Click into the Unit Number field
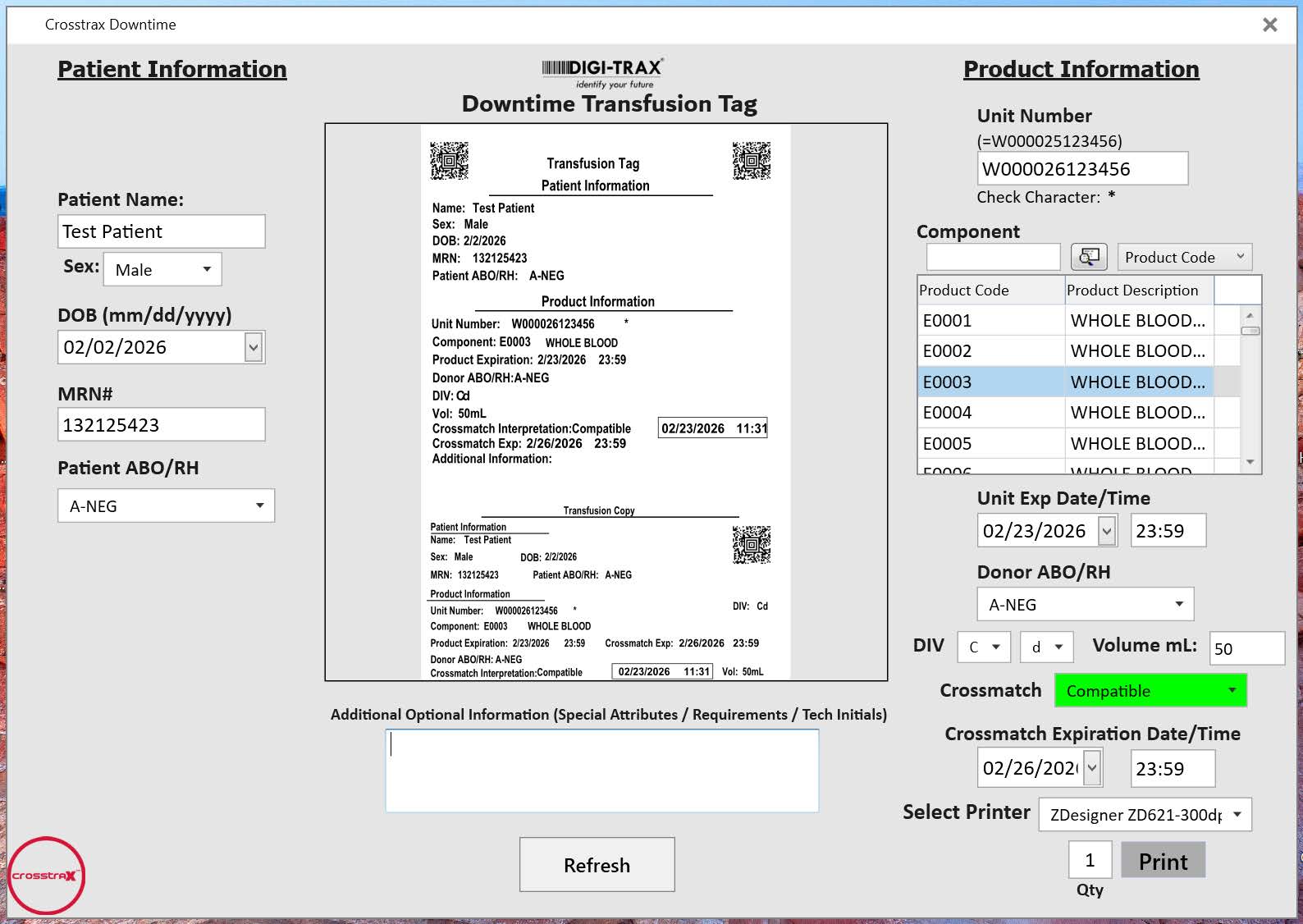 pyautogui.click(x=1081, y=169)
